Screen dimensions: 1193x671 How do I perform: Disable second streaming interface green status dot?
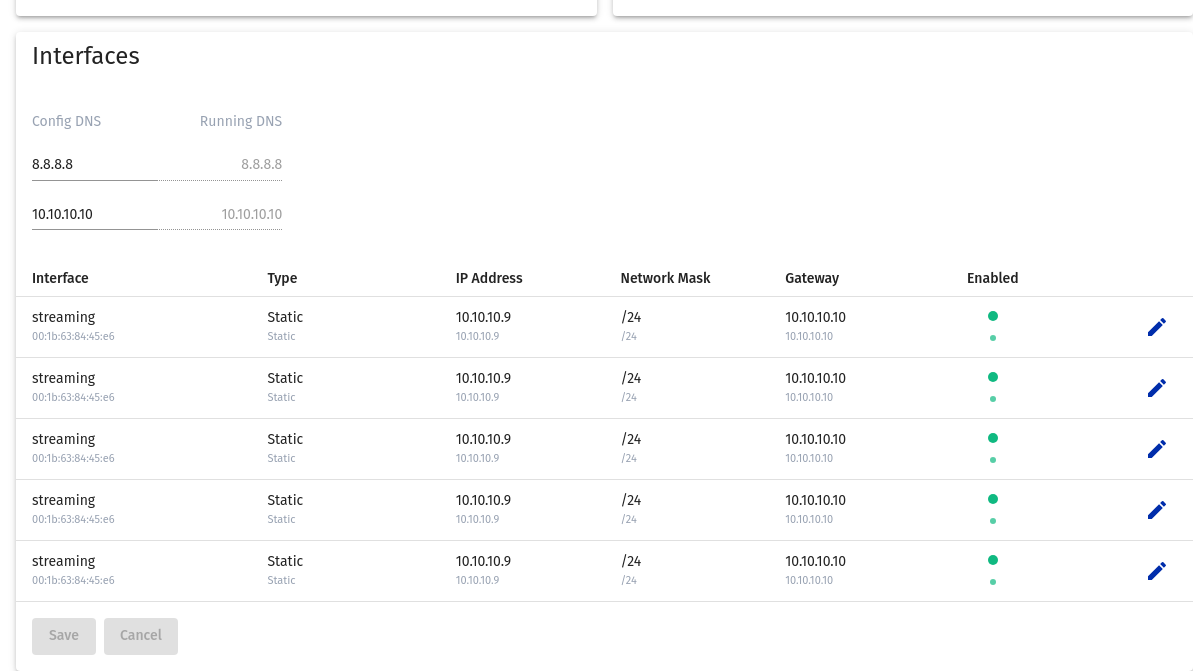pos(992,377)
